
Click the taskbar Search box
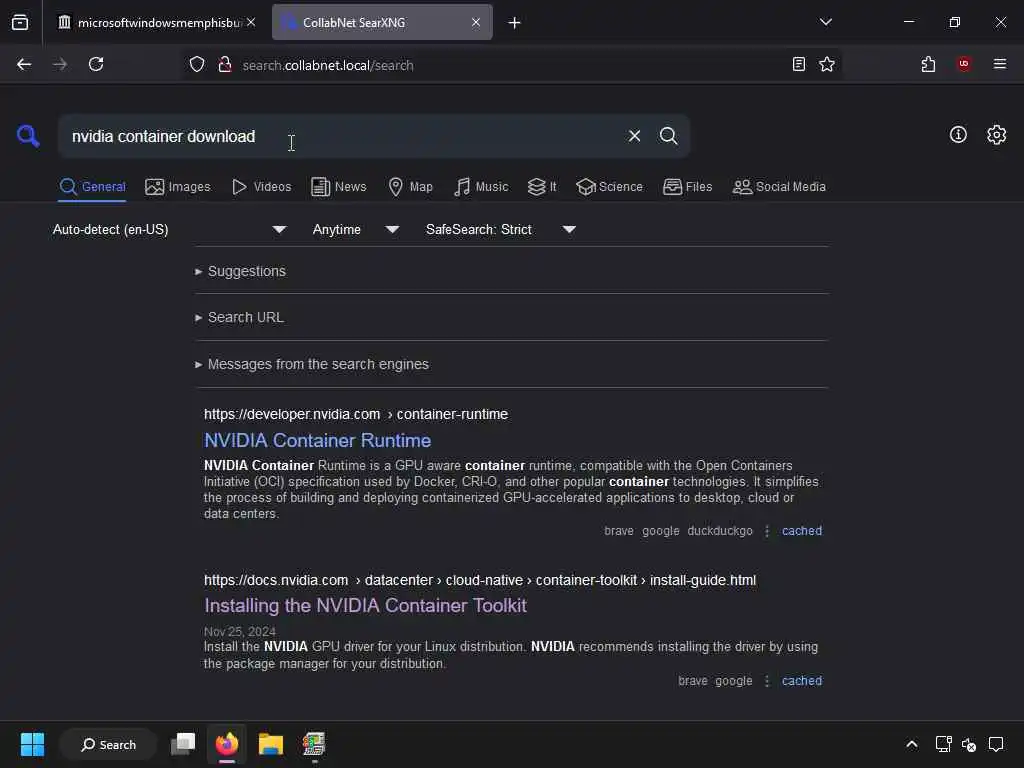coord(108,744)
